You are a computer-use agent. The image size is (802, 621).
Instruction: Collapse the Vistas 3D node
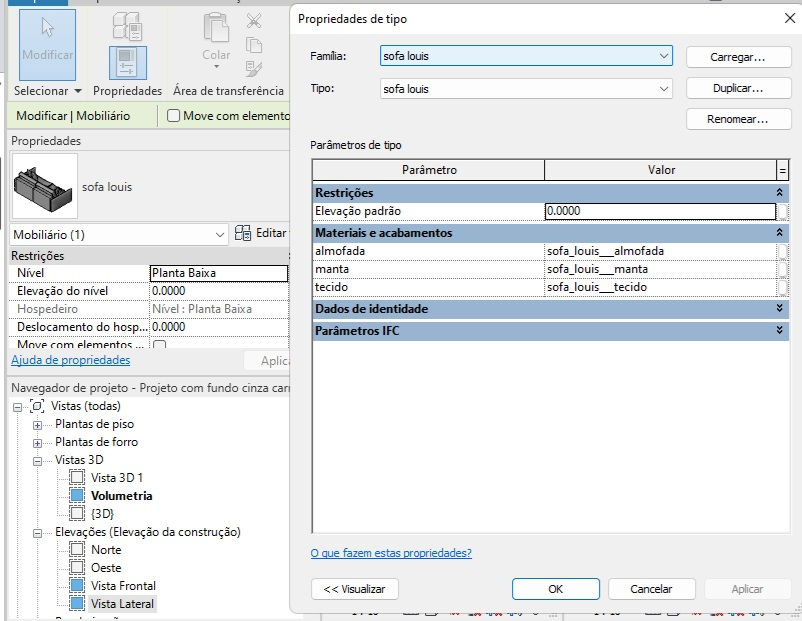point(37,461)
